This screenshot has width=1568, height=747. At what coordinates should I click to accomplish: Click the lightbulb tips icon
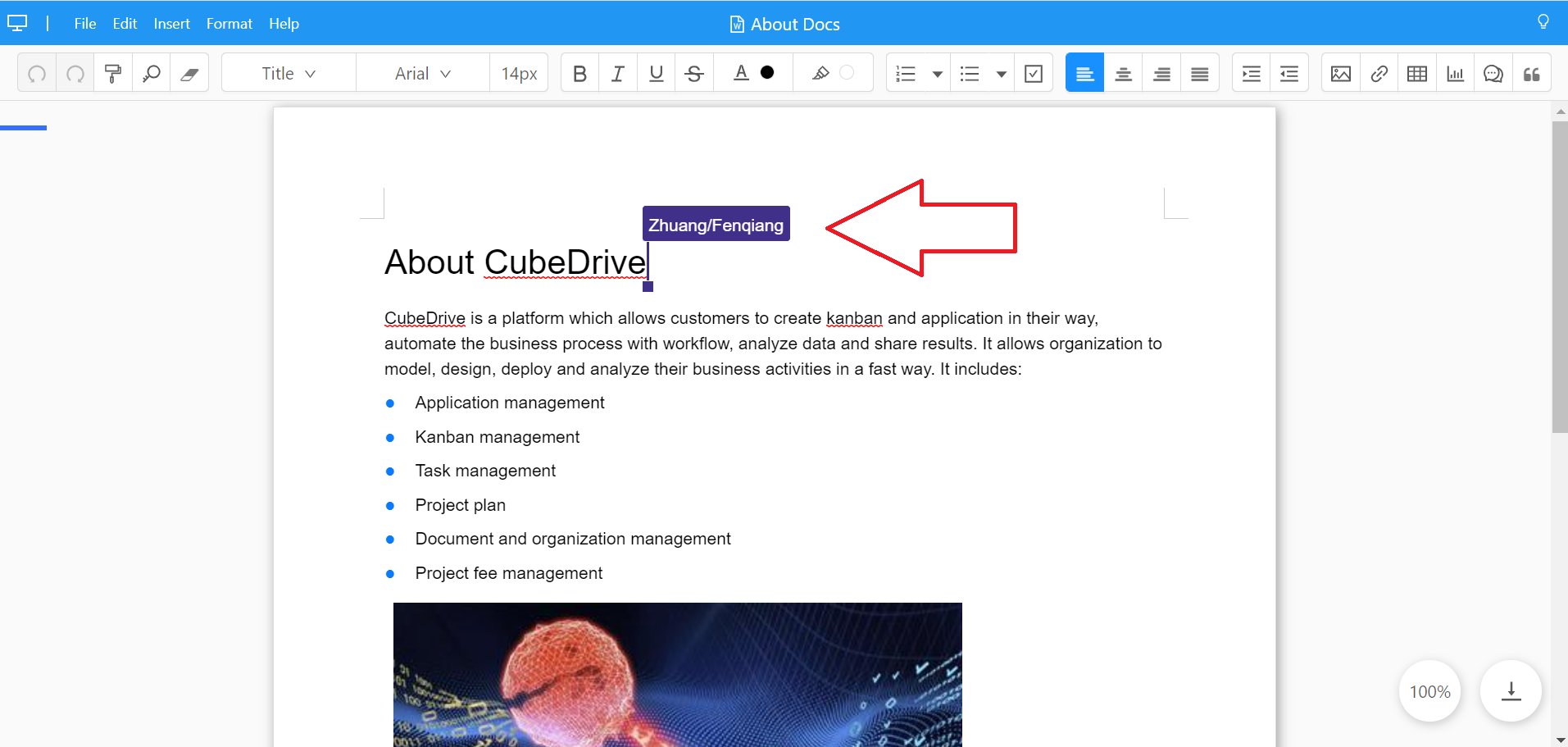pos(1543,22)
